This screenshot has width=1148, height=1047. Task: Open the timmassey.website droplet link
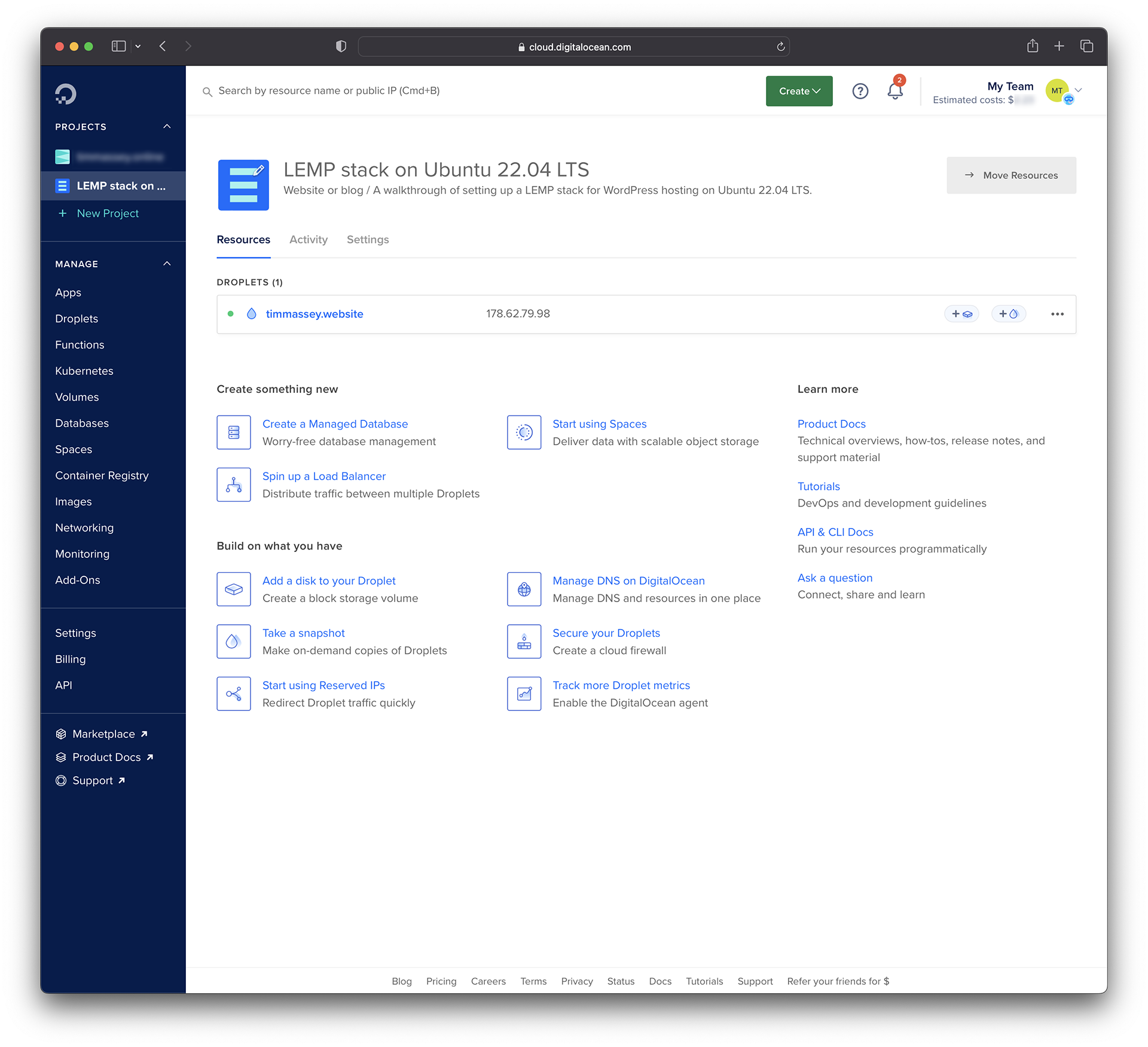(x=315, y=314)
